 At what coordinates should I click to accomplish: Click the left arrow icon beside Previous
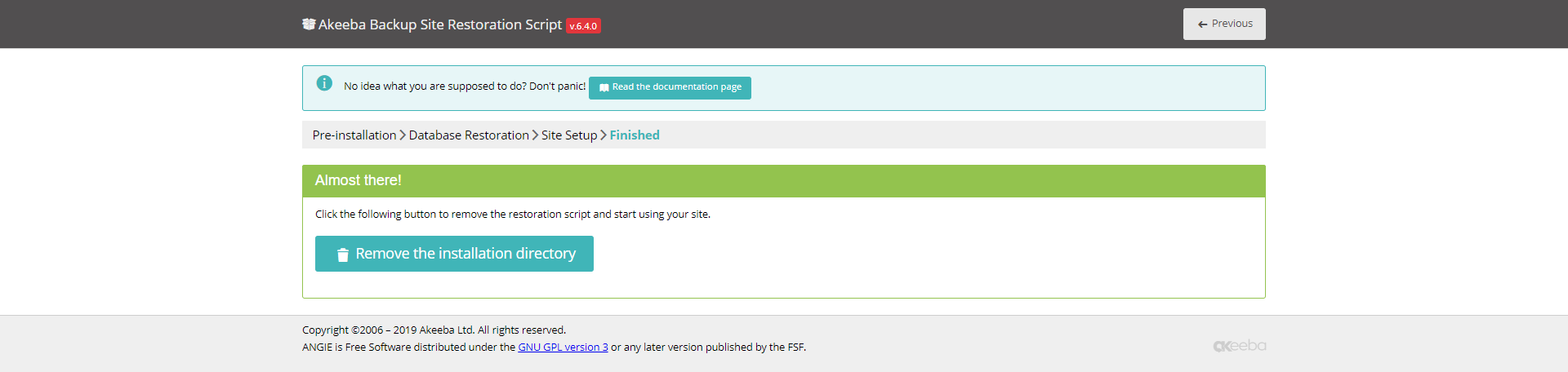1202,24
